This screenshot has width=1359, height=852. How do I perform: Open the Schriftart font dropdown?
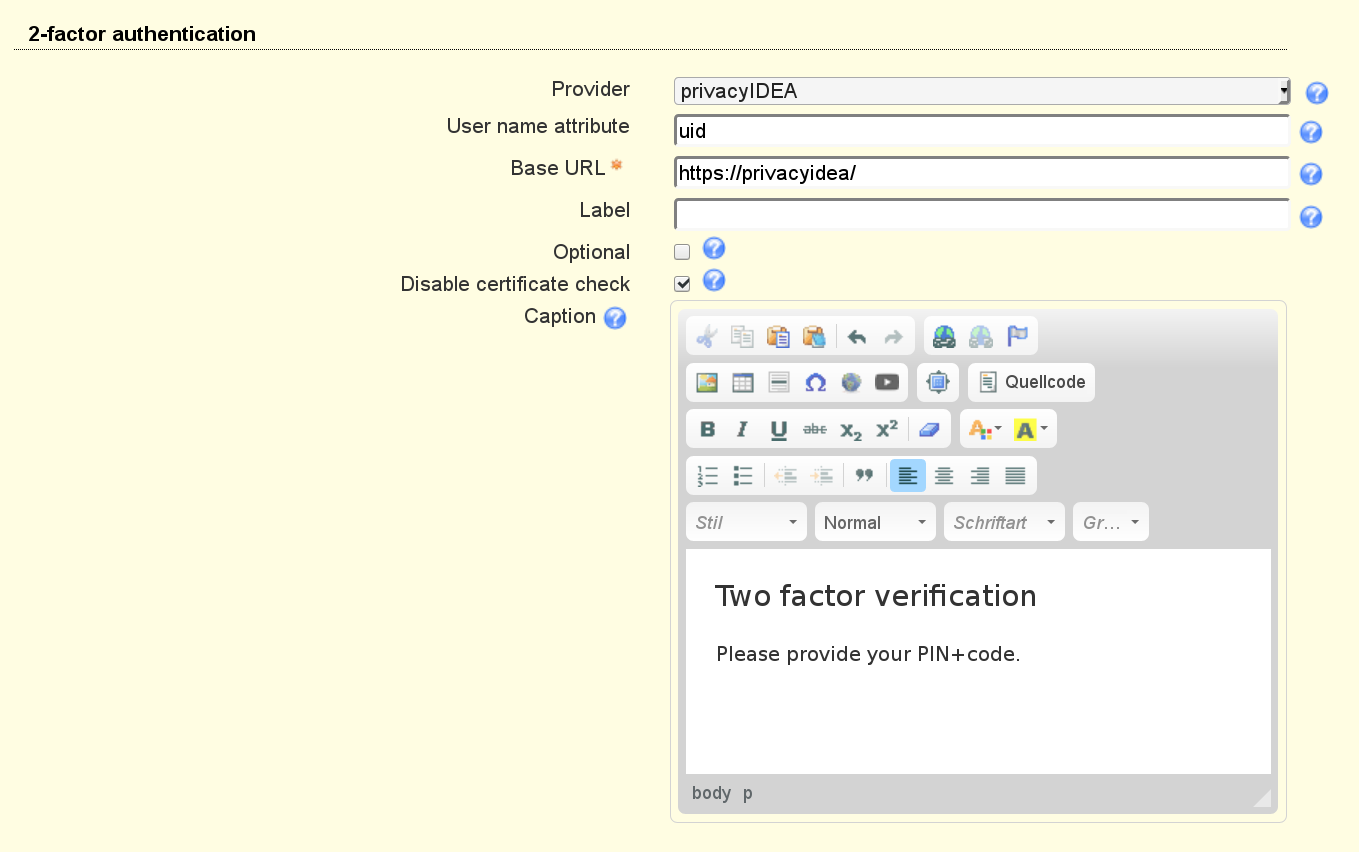pos(1004,522)
